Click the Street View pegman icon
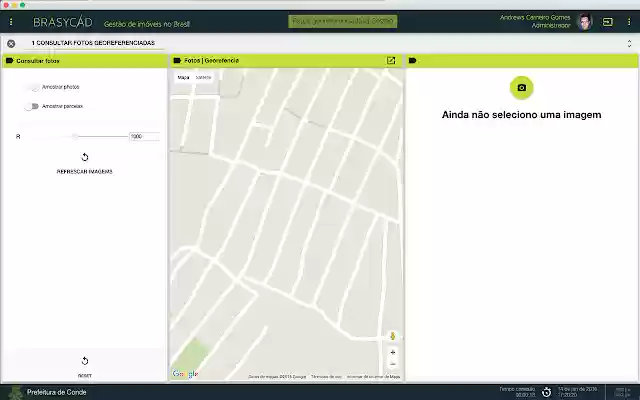Screen dimensions: 640x400 (393, 336)
